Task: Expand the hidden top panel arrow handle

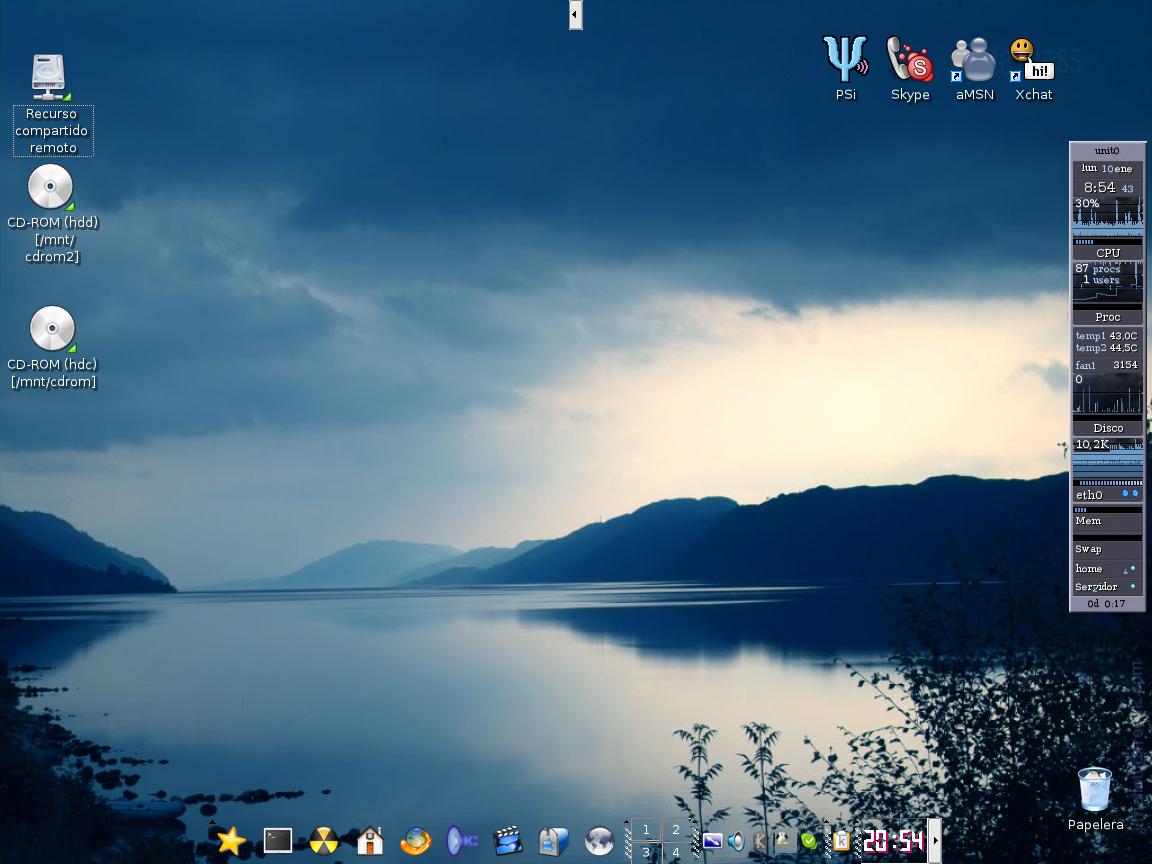Action: [x=576, y=14]
